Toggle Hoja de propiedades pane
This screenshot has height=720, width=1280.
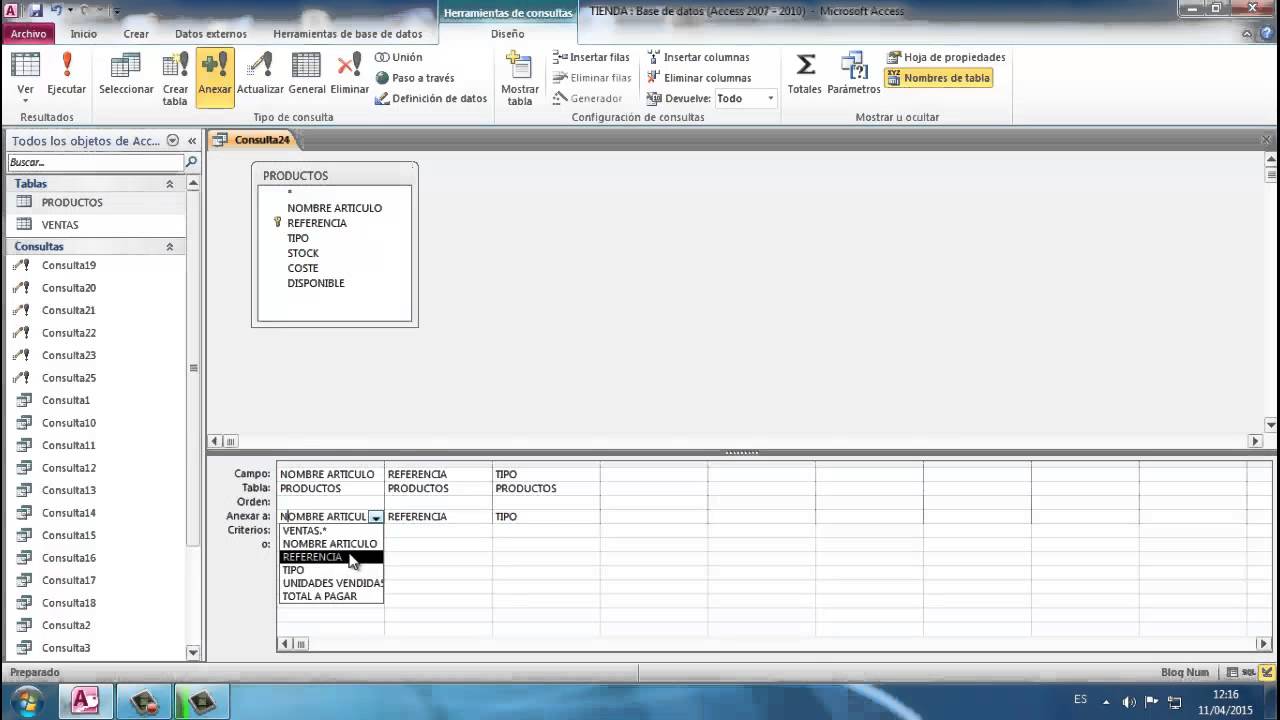click(x=946, y=57)
